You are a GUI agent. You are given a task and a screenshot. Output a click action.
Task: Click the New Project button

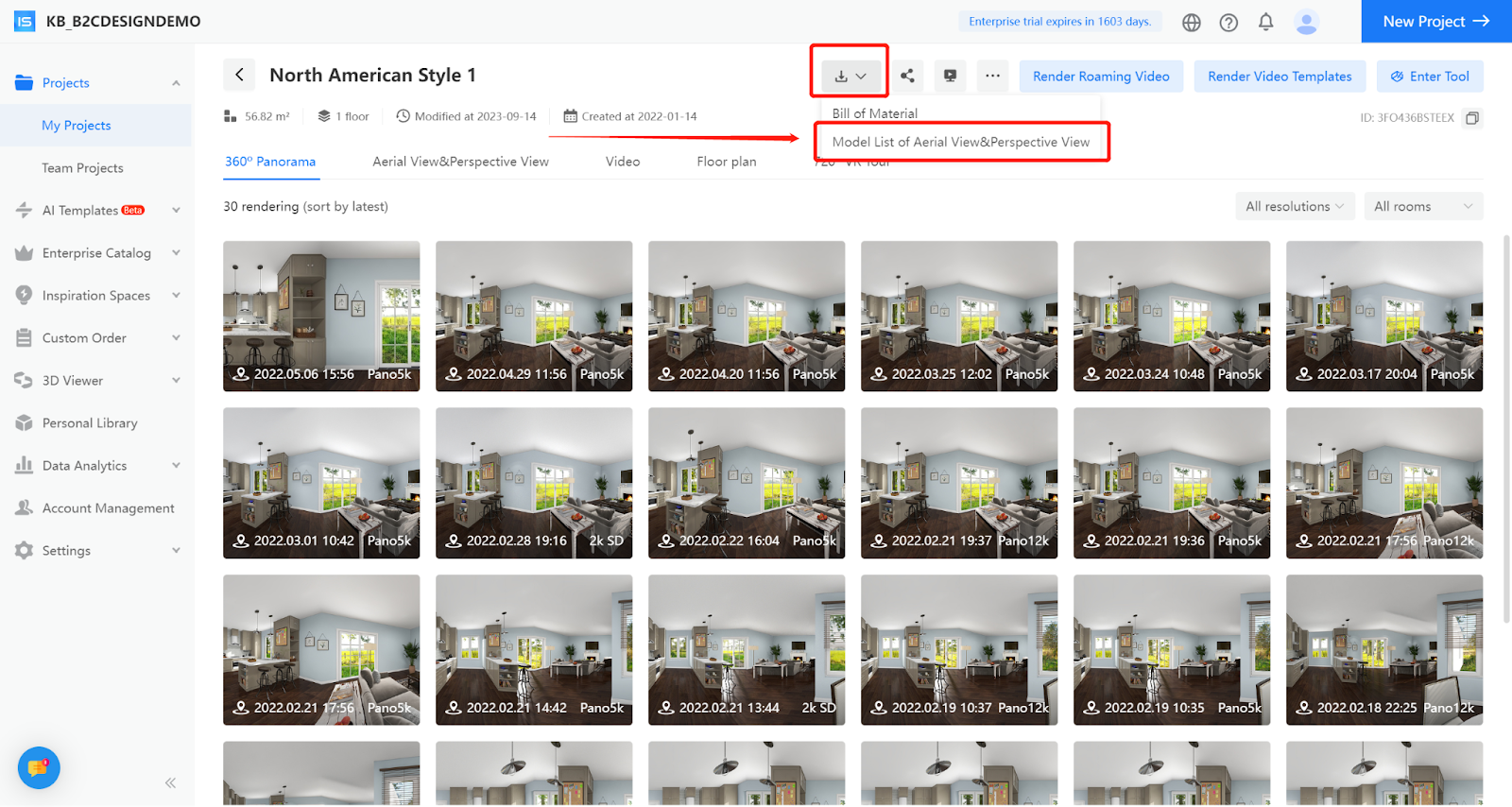[x=1435, y=22]
